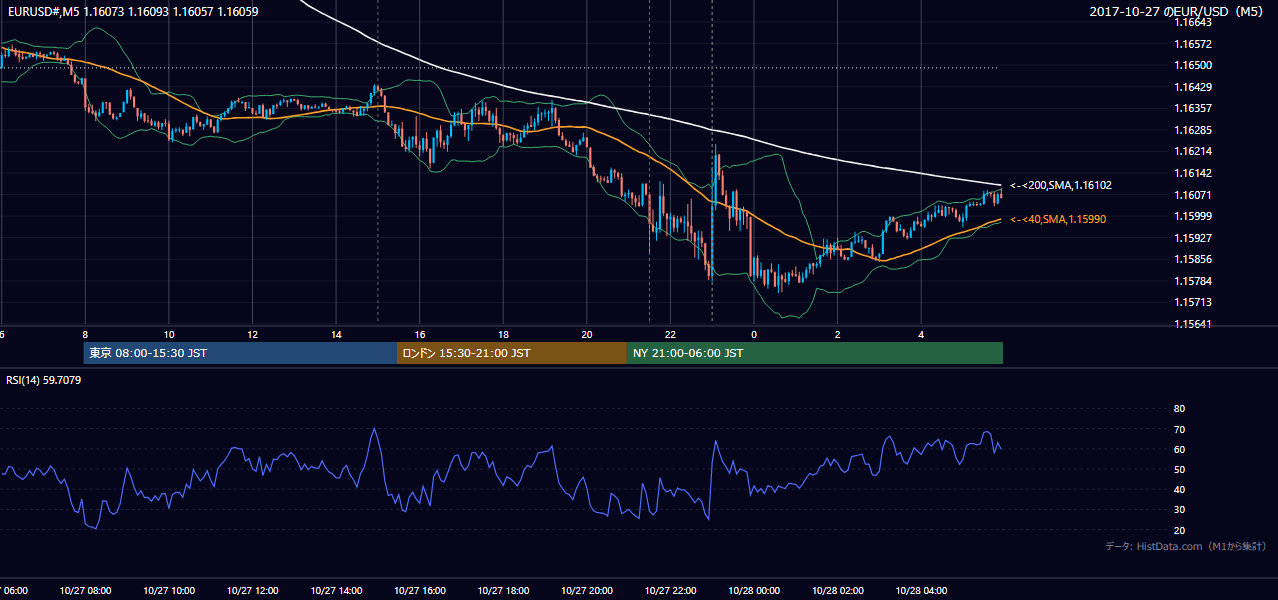Click bottom date label 10/27 10:00

[x=168, y=591]
